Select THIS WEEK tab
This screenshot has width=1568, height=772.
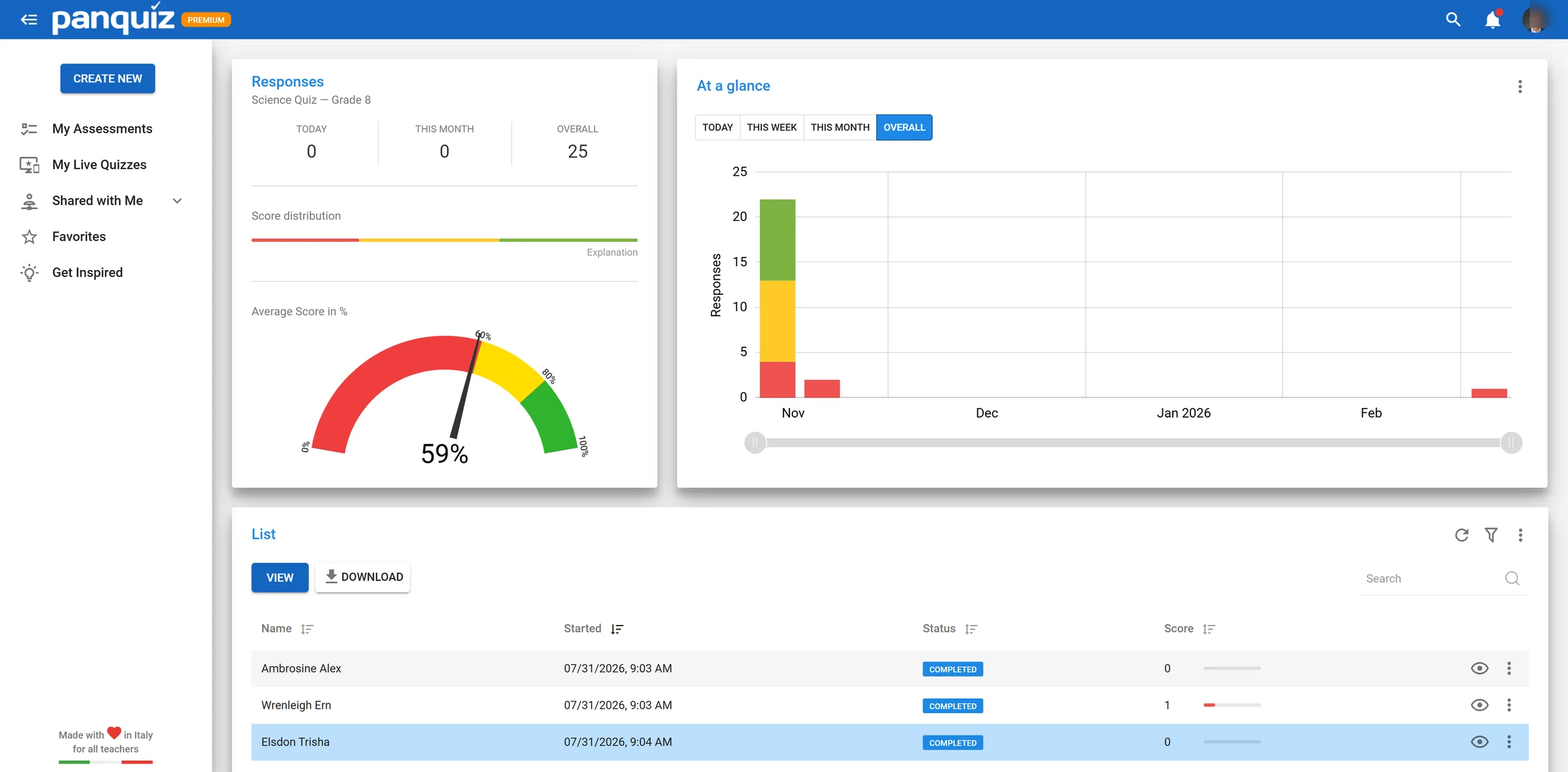[772, 127]
